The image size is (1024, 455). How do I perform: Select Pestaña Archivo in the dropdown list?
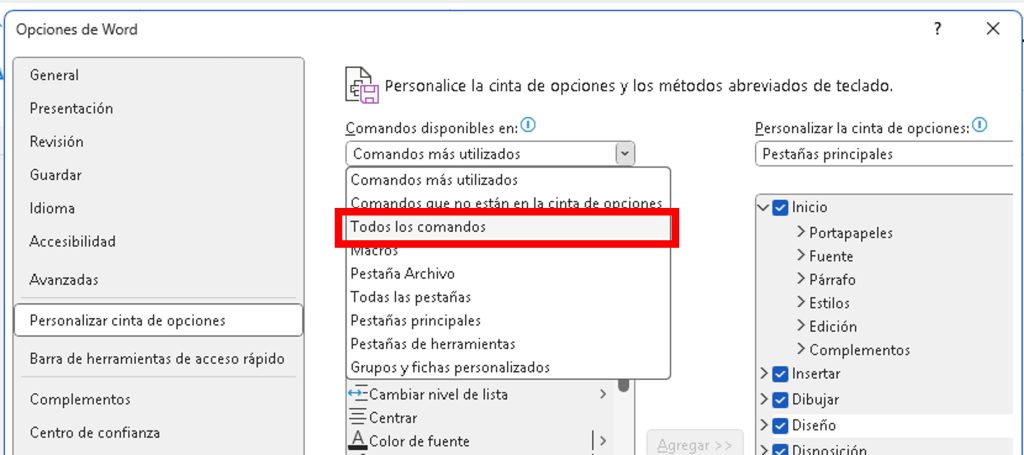403,273
